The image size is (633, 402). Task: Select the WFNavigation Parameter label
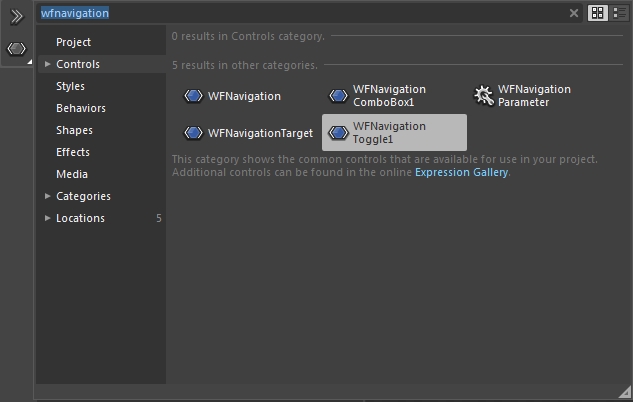[534, 96]
